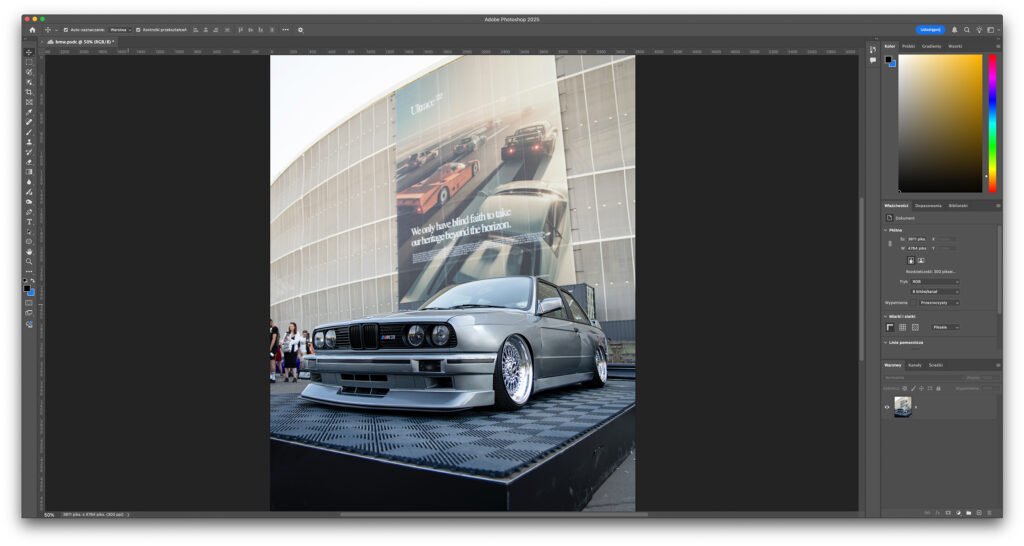Toggle the Auto-zaznaczanie checkbox
Image resolution: width=1024 pixels, height=546 pixels.
pos(66,30)
